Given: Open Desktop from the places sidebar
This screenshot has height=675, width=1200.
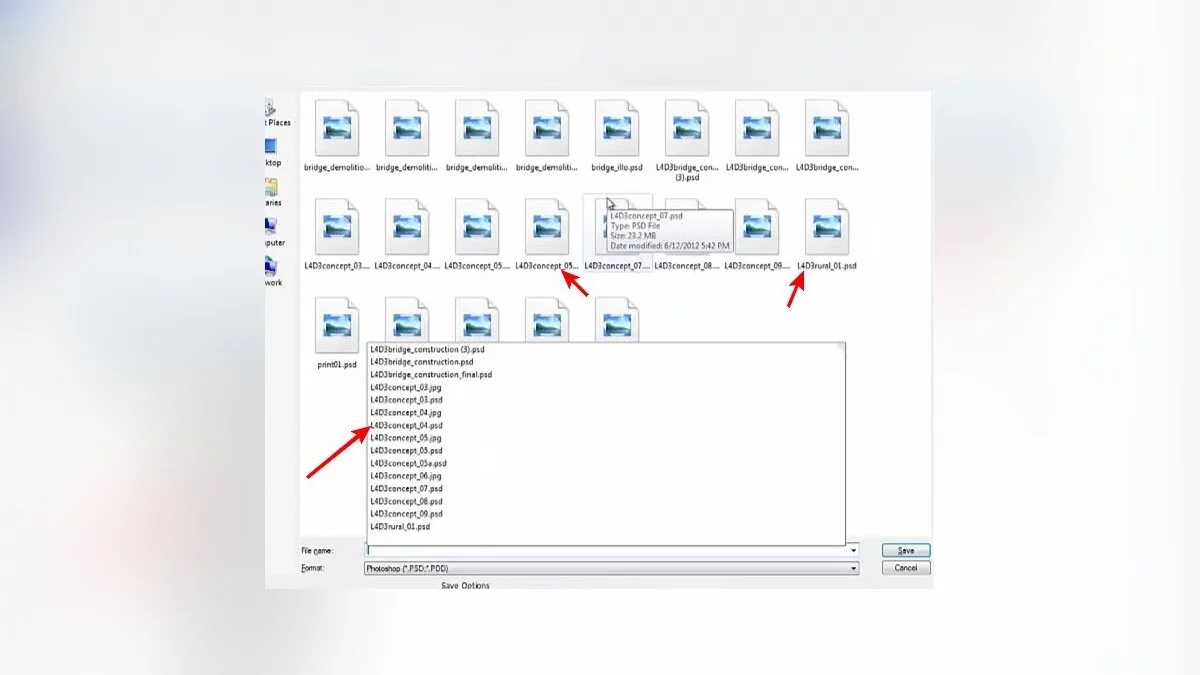Looking at the screenshot, I should (271, 152).
